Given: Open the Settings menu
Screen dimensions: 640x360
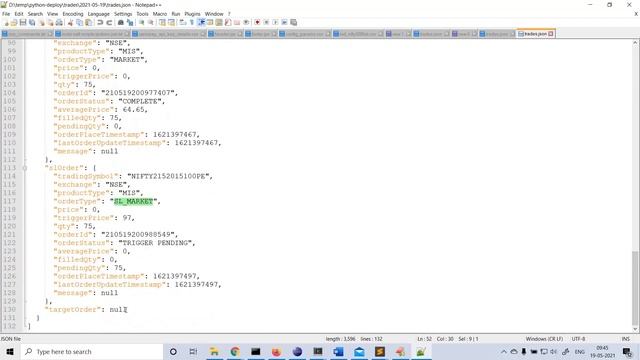Looking at the screenshot, I should (x=123, y=14).
